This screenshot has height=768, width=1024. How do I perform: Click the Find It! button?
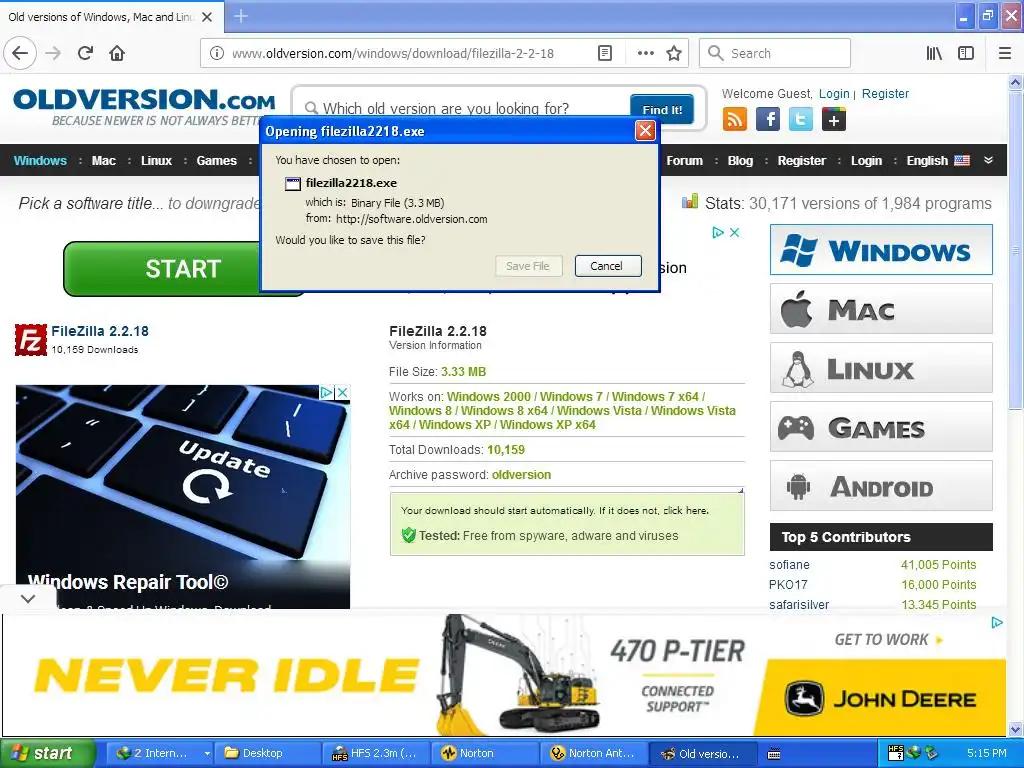coord(662,110)
